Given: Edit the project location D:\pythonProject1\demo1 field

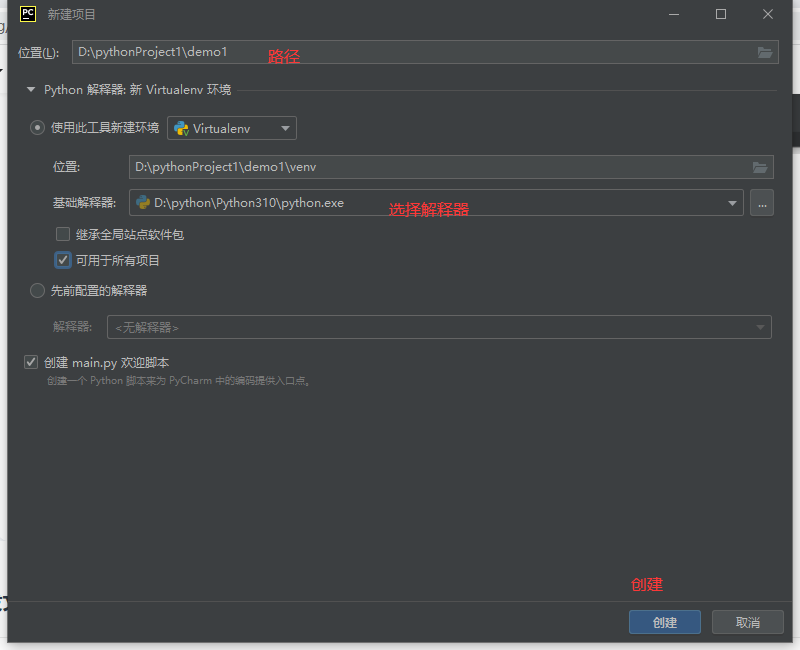Looking at the screenshot, I should click(x=425, y=52).
